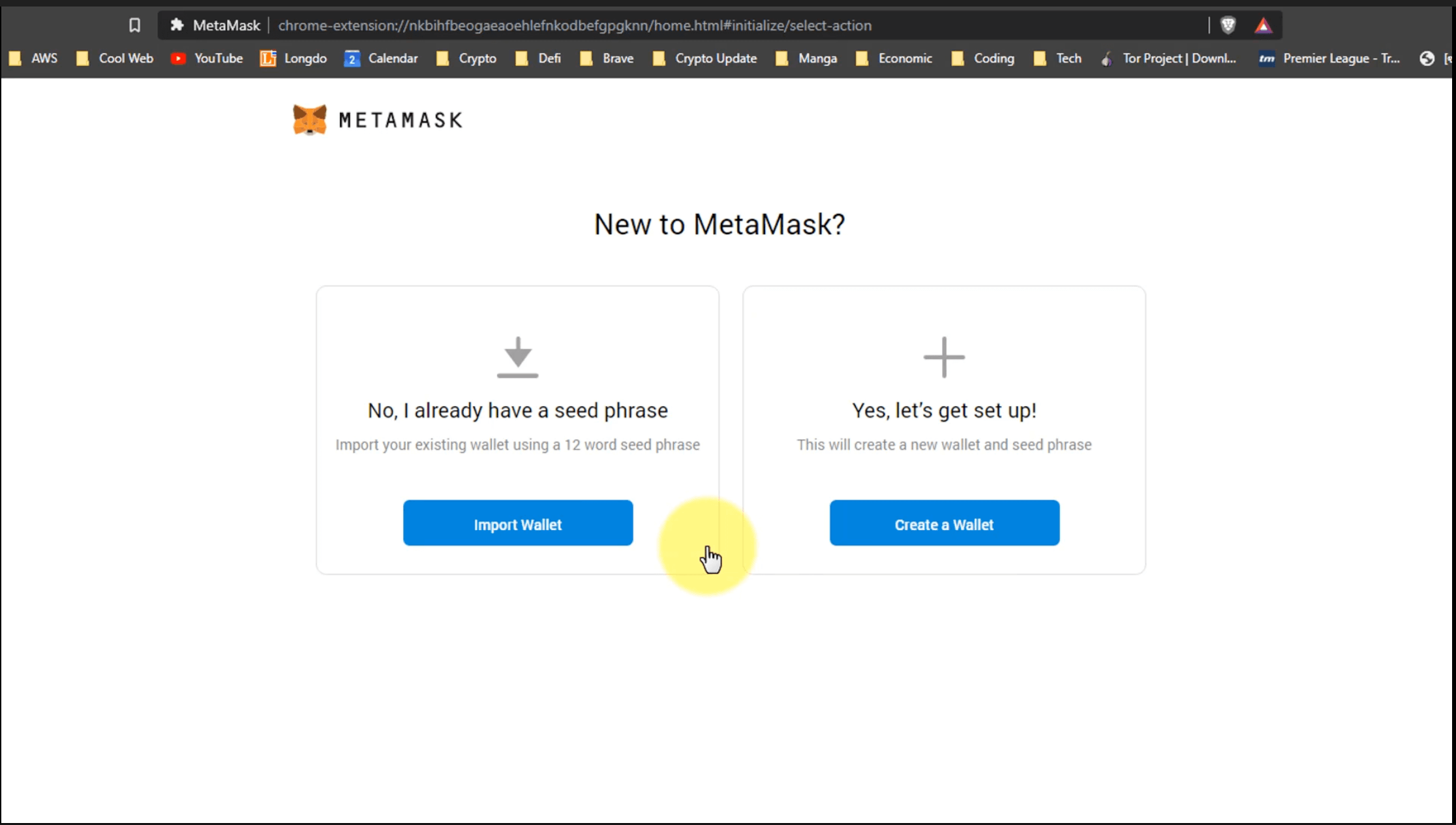Open the Longdo bookmark
1456x825 pixels.
click(294, 59)
